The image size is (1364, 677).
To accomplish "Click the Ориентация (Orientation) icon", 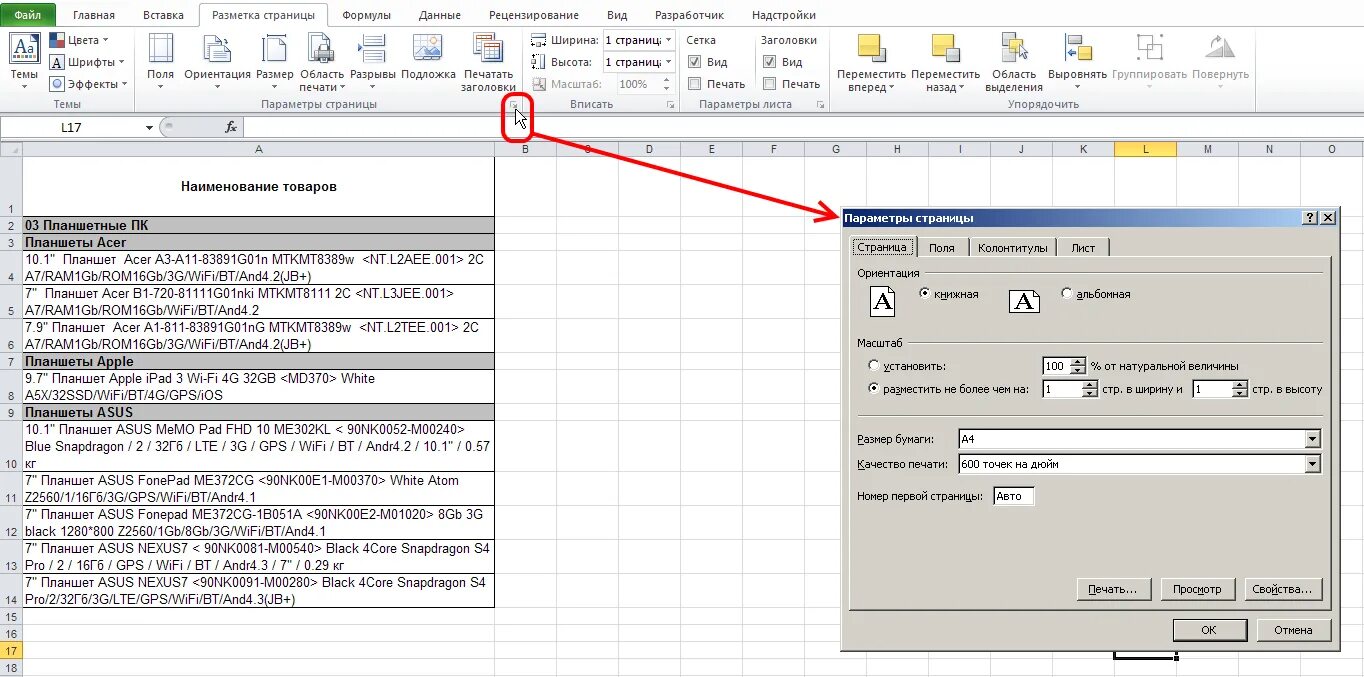I will (x=217, y=48).
